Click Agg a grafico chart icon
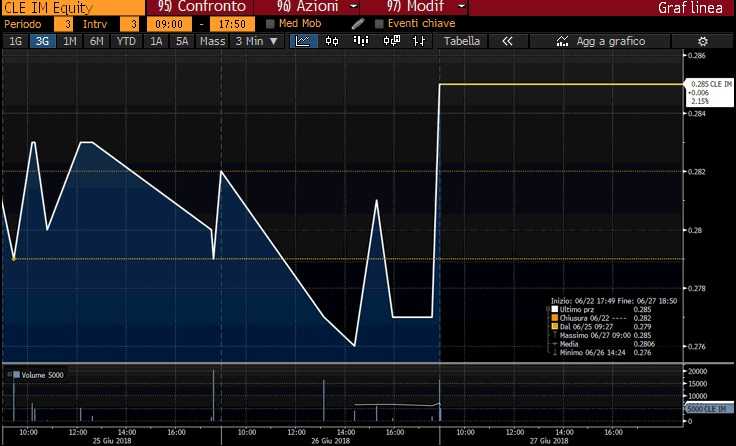736x446 pixels. [x=562, y=41]
